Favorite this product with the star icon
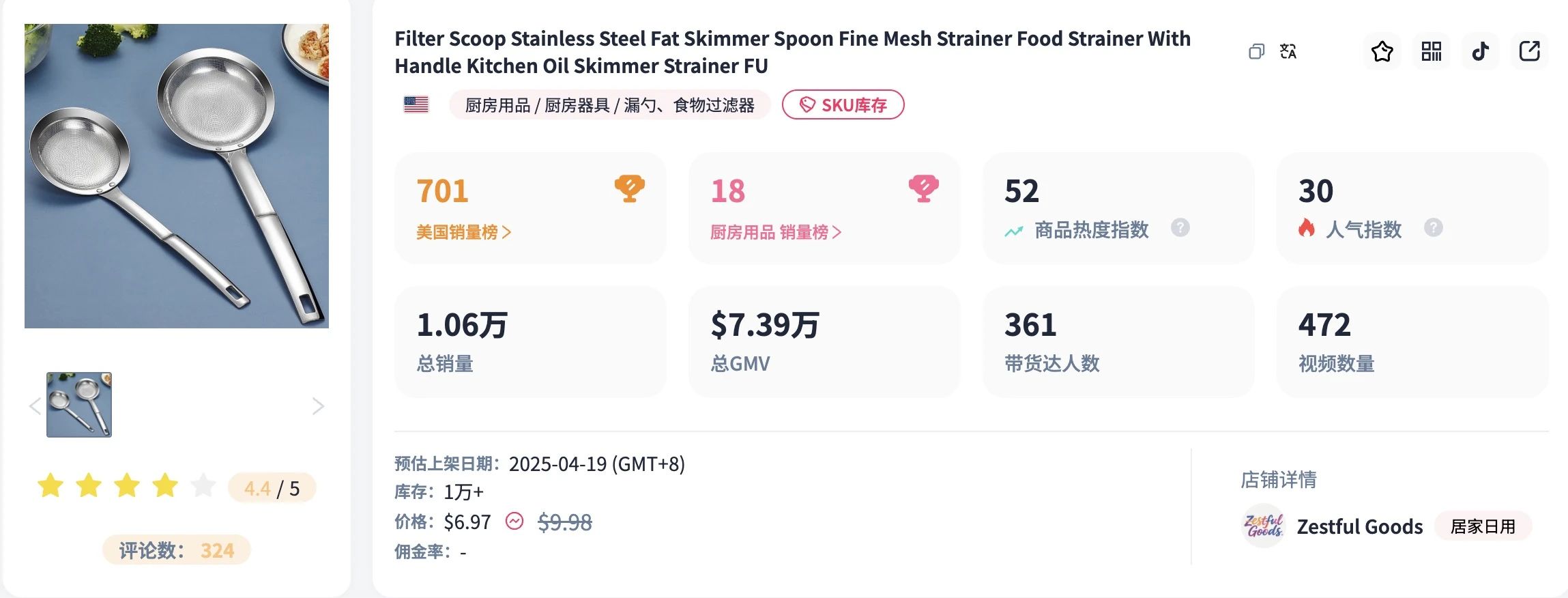 [x=1382, y=52]
